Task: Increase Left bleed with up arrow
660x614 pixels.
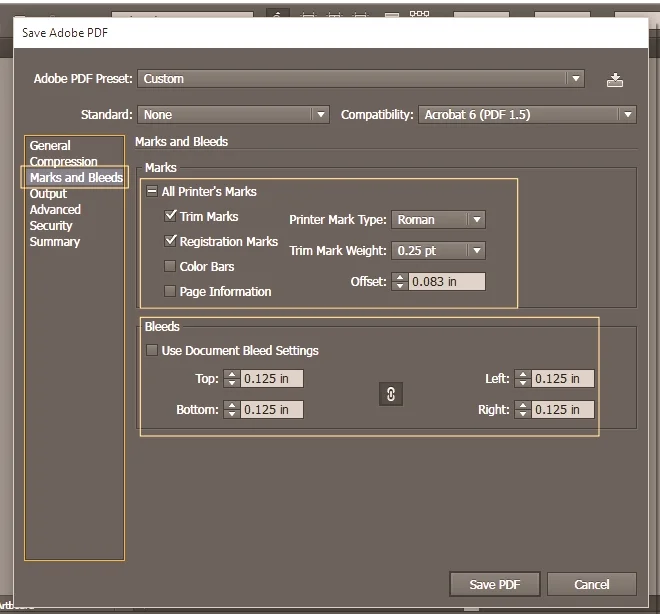Action: pos(523,374)
